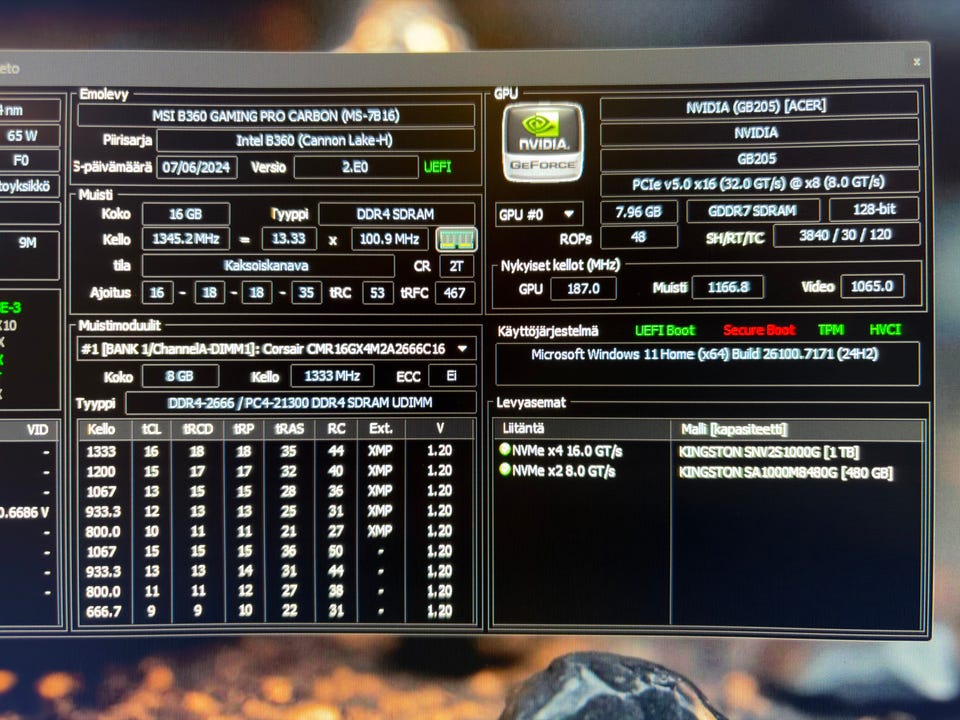The image size is (960, 720).
Task: Click module clock field 1333 MHz
Action: point(332,376)
